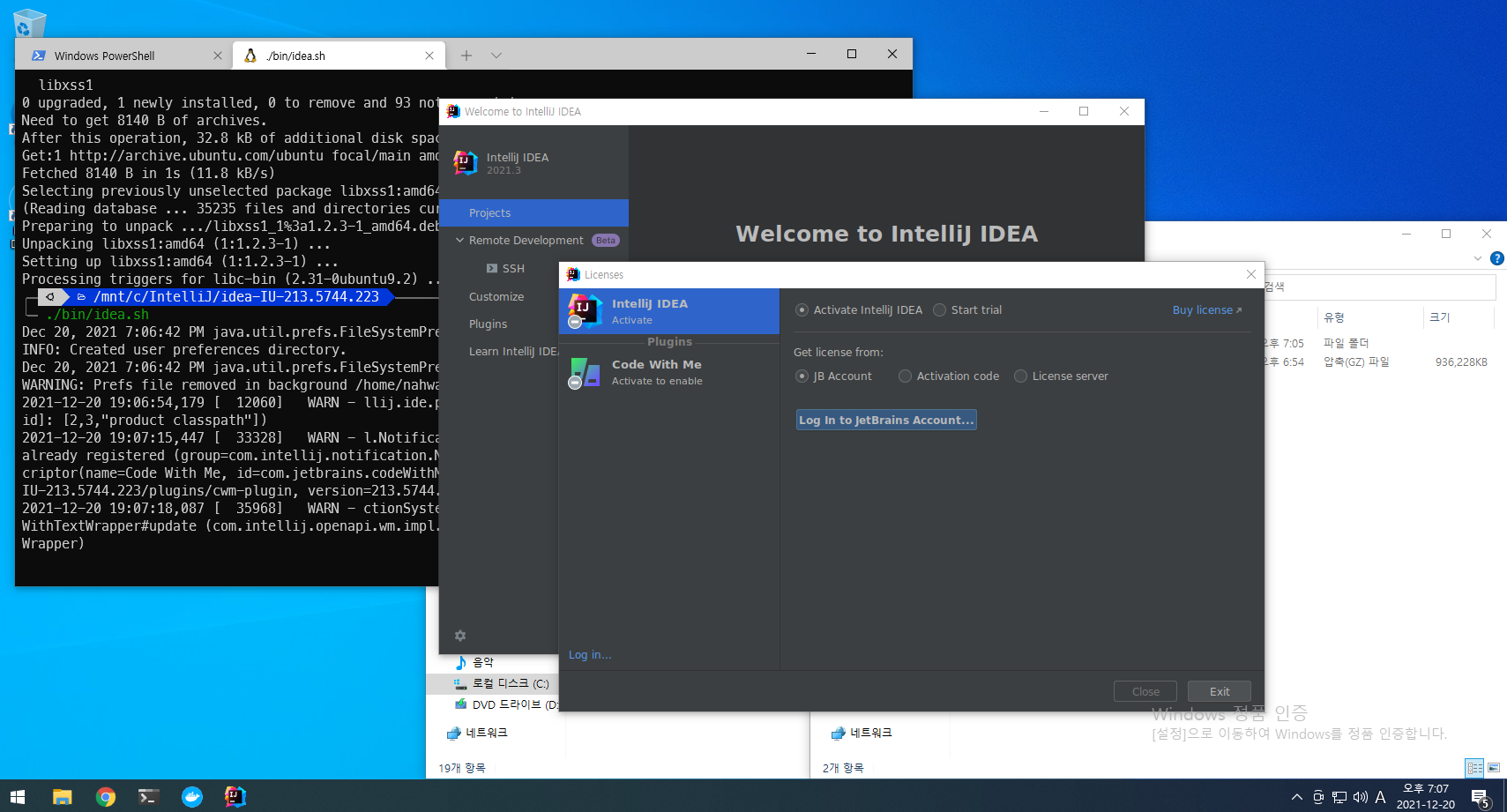This screenshot has width=1507, height=812.
Task: Collapse the Remote Development section chevron
Action: pos(459,240)
